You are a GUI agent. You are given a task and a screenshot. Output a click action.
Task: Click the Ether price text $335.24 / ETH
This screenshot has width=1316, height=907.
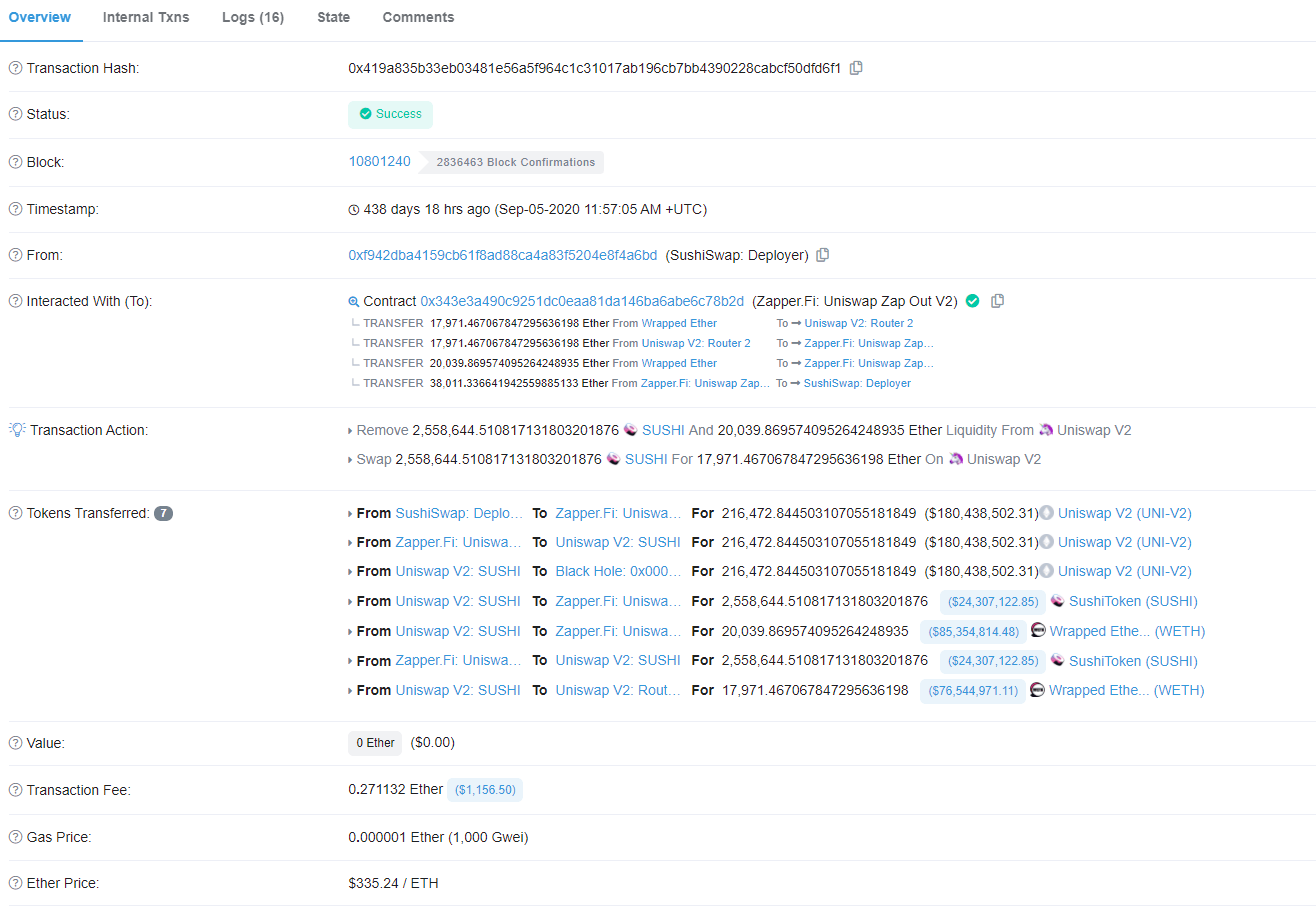[x=393, y=883]
